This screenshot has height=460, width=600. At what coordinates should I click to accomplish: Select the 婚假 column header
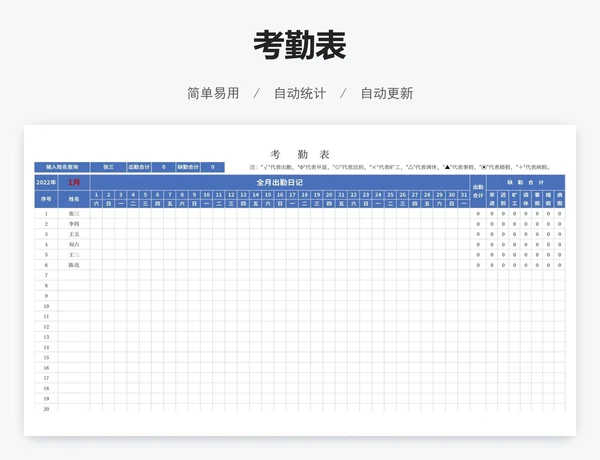(x=548, y=199)
